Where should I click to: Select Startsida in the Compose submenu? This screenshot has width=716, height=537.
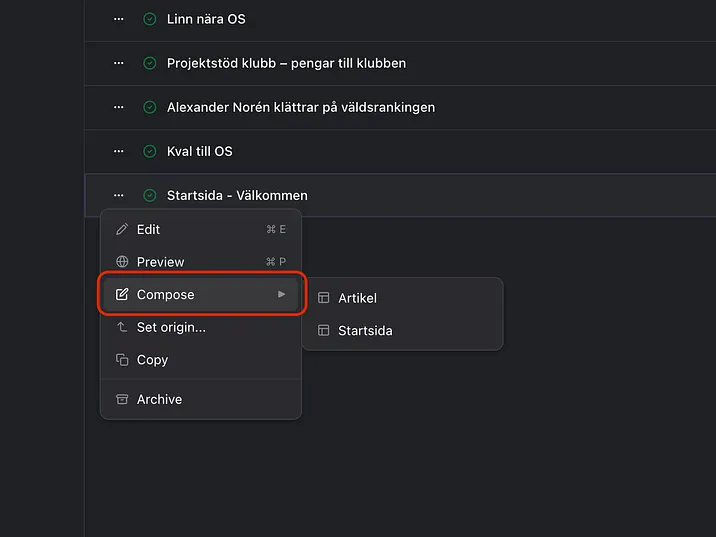pyautogui.click(x=365, y=331)
